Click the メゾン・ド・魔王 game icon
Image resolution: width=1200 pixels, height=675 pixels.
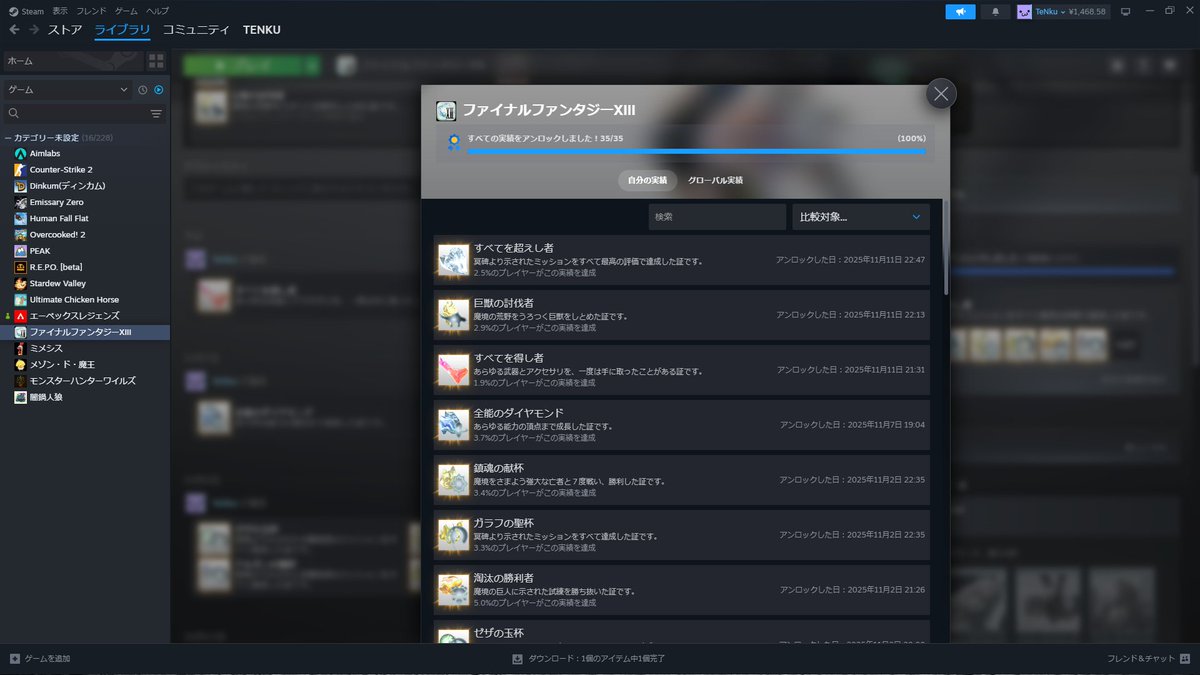click(20, 365)
